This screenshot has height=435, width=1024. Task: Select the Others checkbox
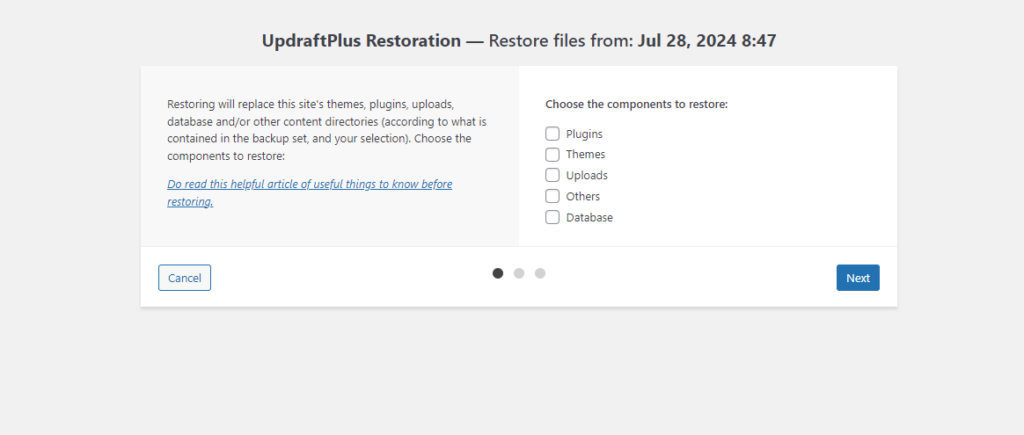pos(552,196)
